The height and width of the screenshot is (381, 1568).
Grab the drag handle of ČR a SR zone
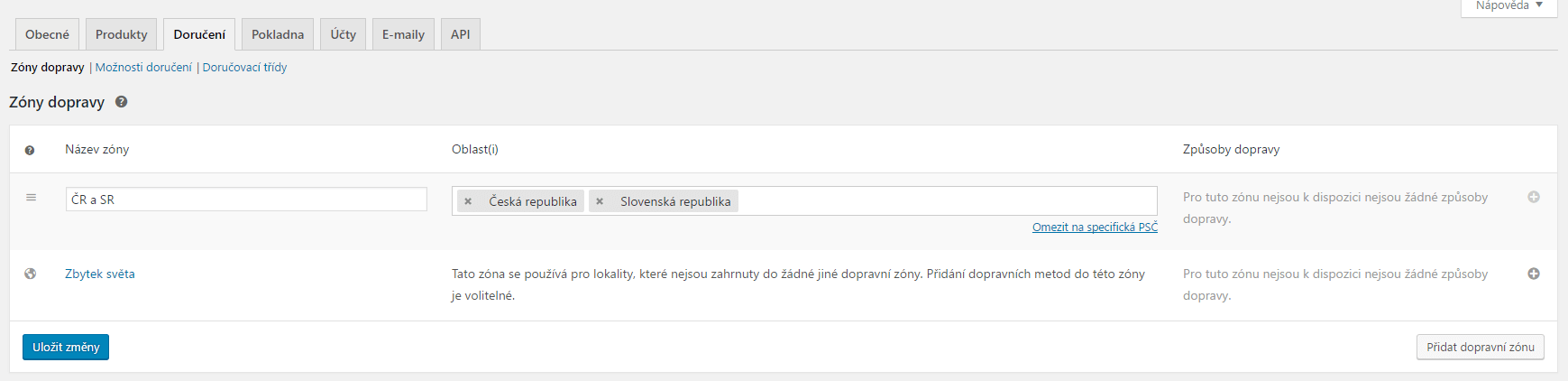tap(31, 197)
